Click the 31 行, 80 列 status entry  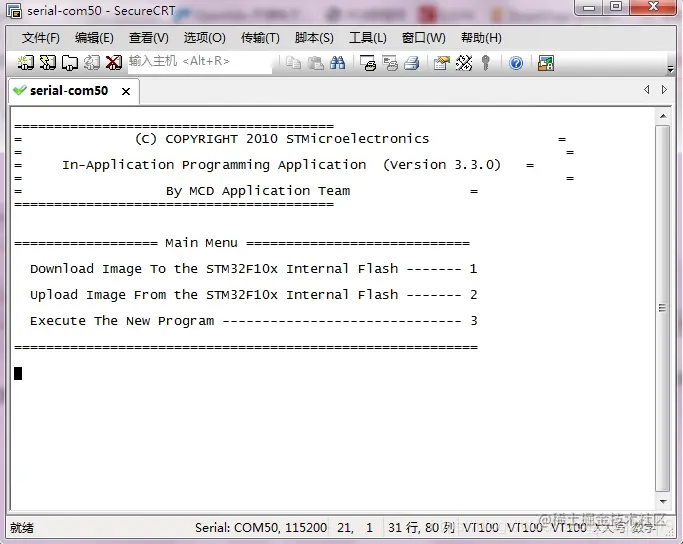(421, 527)
